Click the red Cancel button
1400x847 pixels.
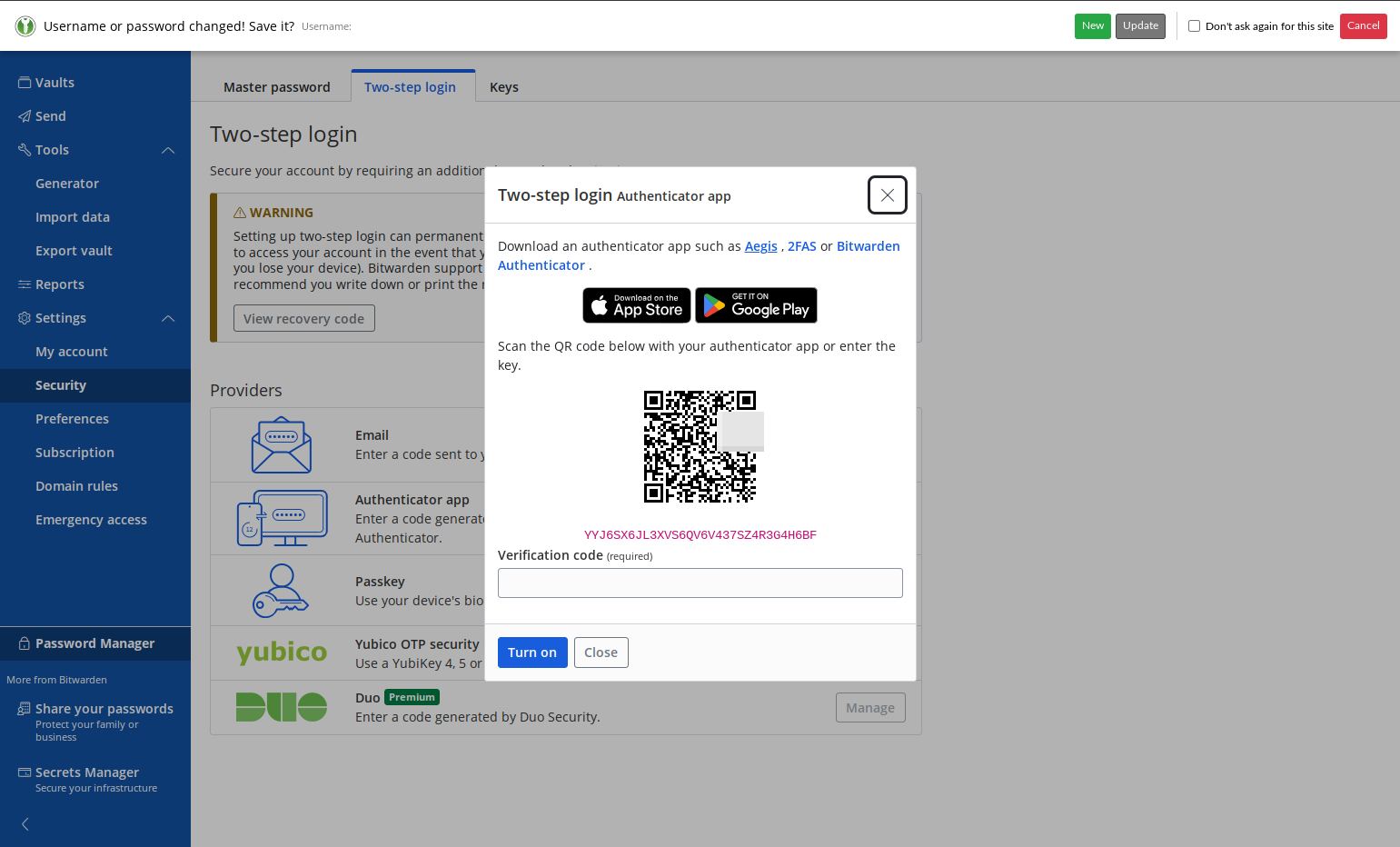1364,26
